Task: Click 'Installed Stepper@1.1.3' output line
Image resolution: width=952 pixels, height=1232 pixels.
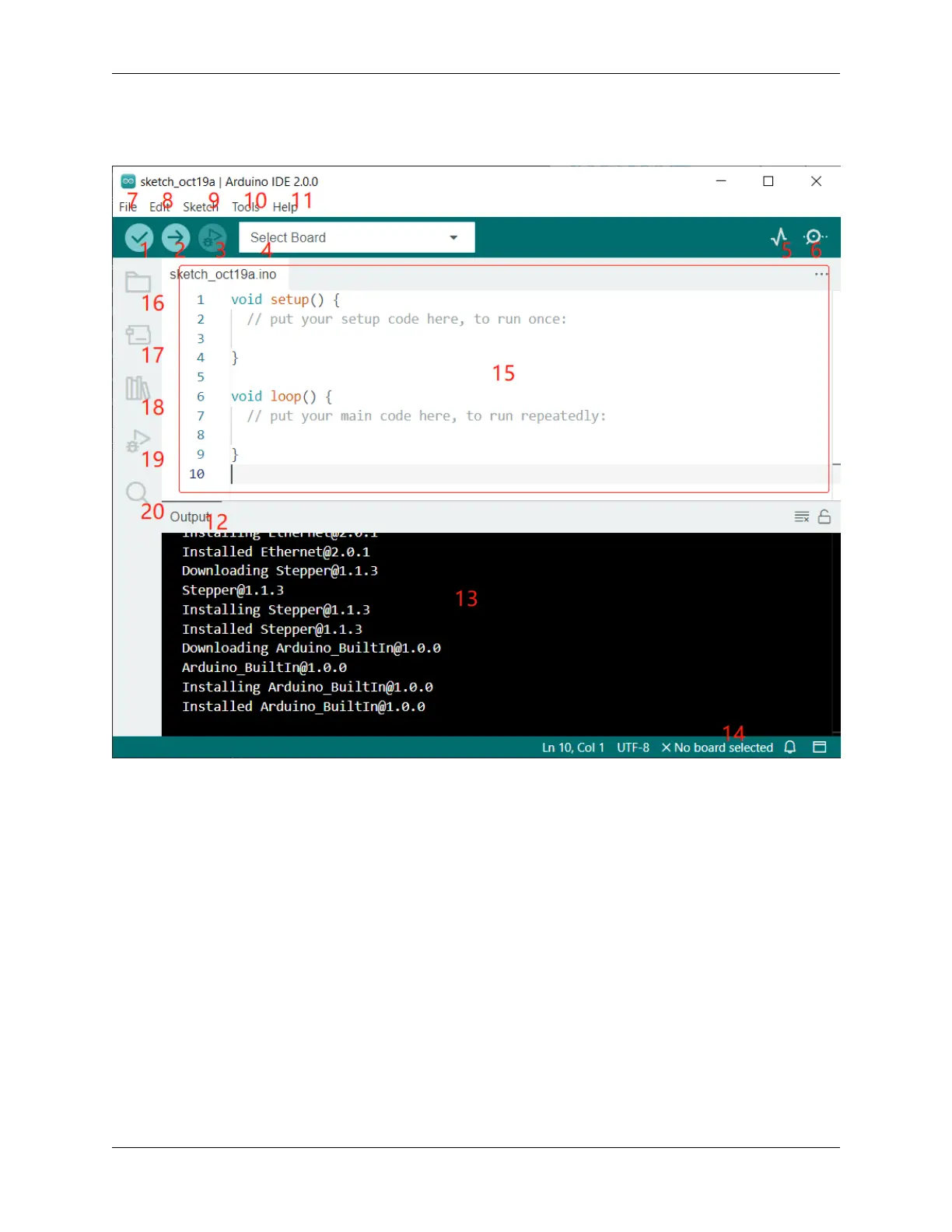Action: coord(272,629)
